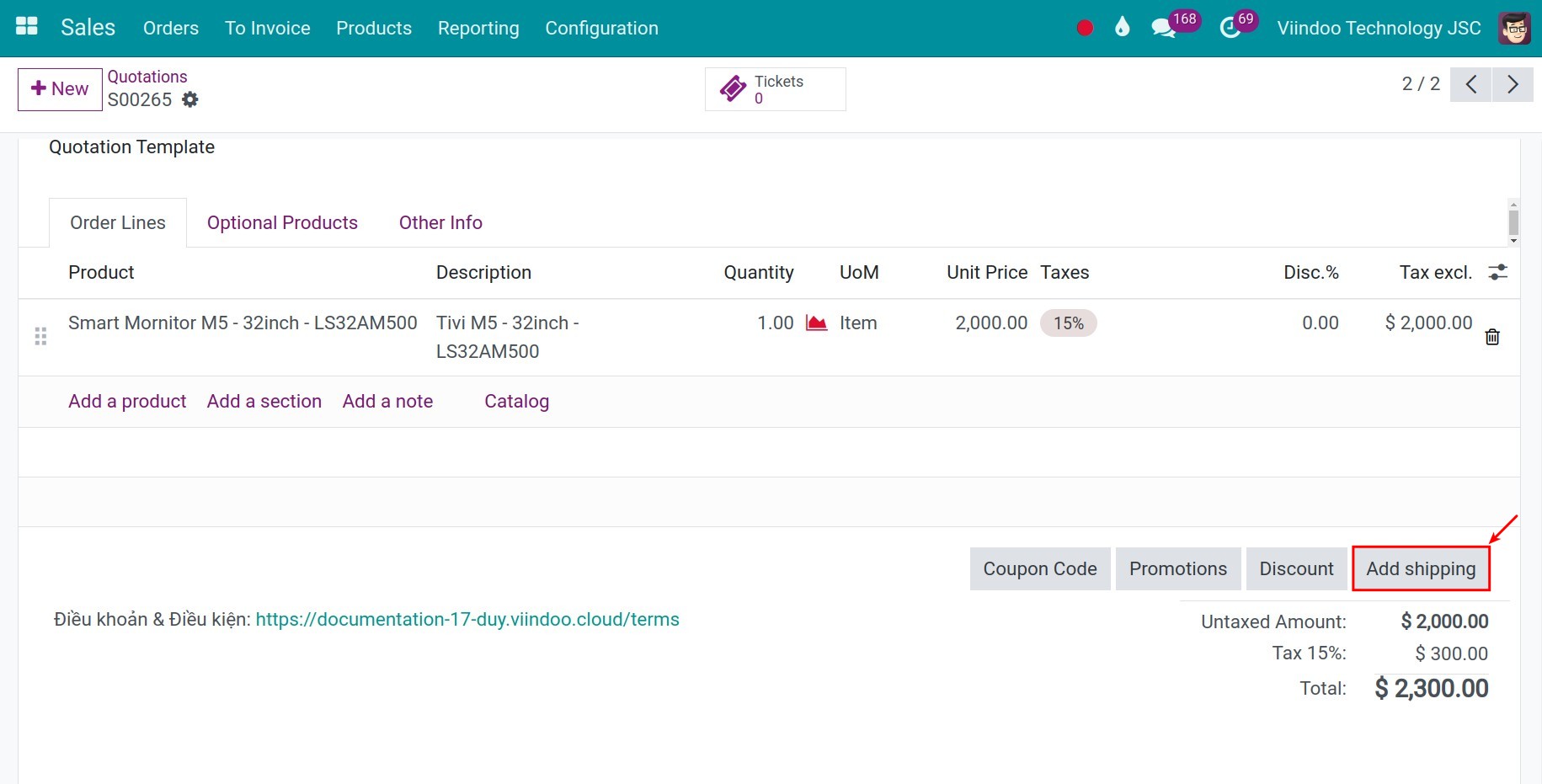
Task: Select the Order Lines tab
Action: 118,222
